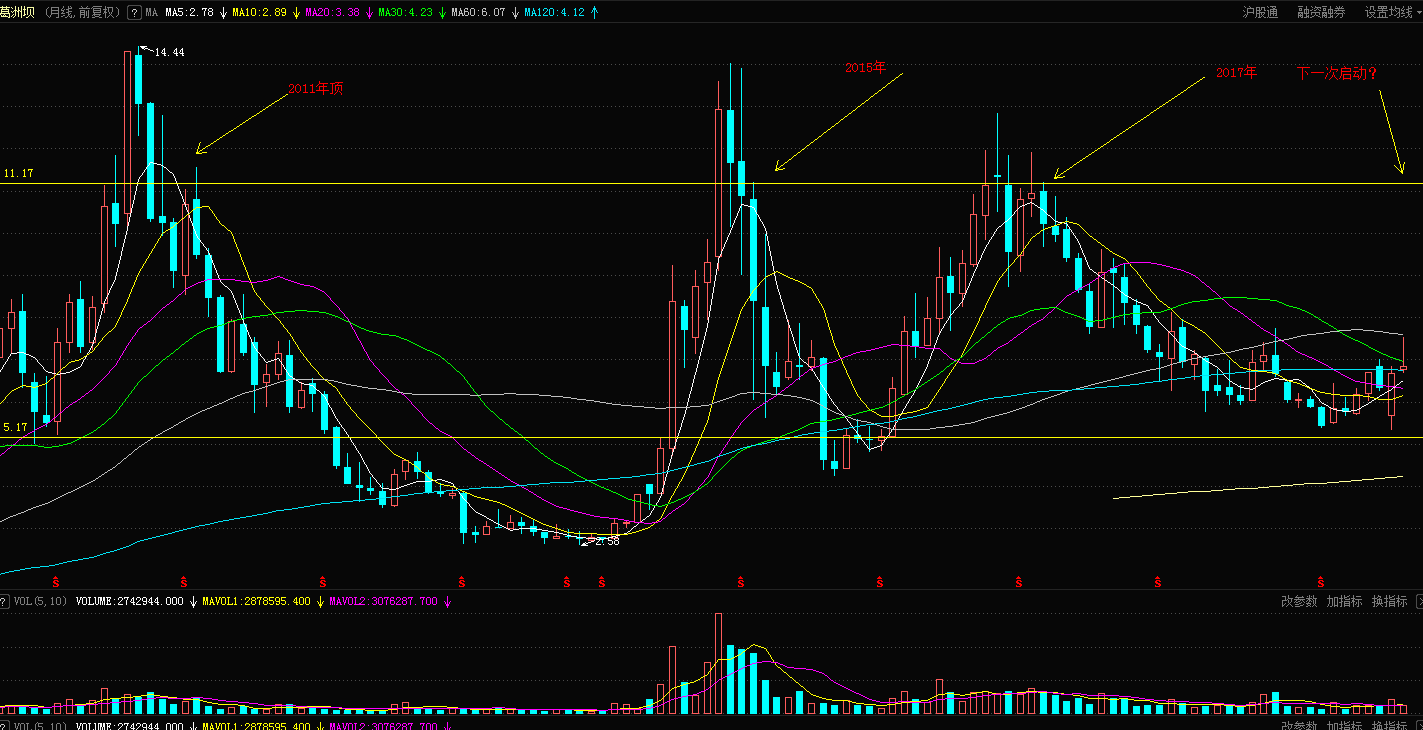
Task: Click the green down arrow after MA30:4.23
Action: [x=442, y=12]
